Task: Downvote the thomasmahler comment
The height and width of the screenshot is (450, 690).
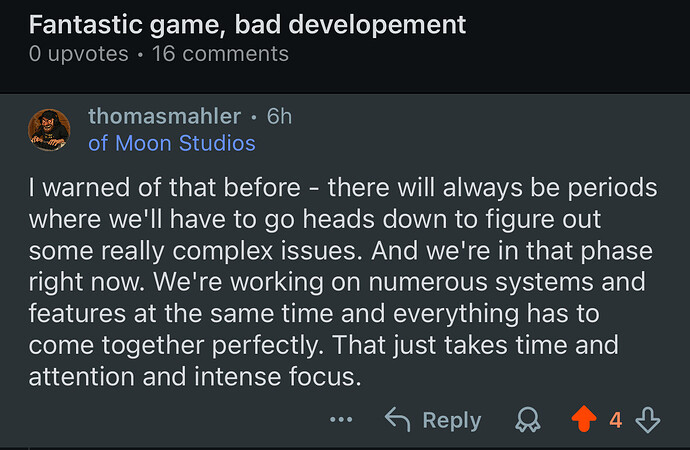Action: click(649, 420)
